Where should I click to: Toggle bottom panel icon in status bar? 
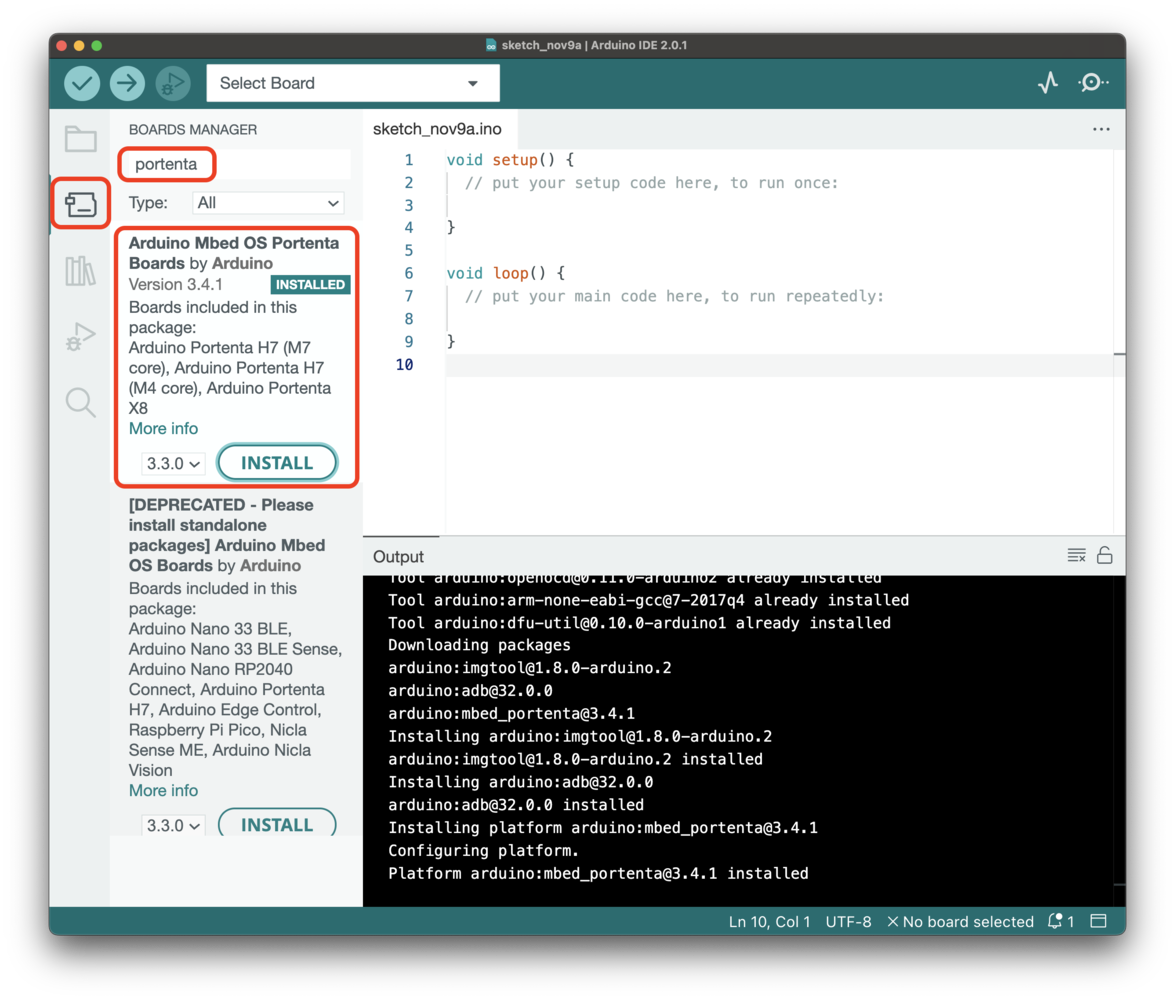(1099, 921)
